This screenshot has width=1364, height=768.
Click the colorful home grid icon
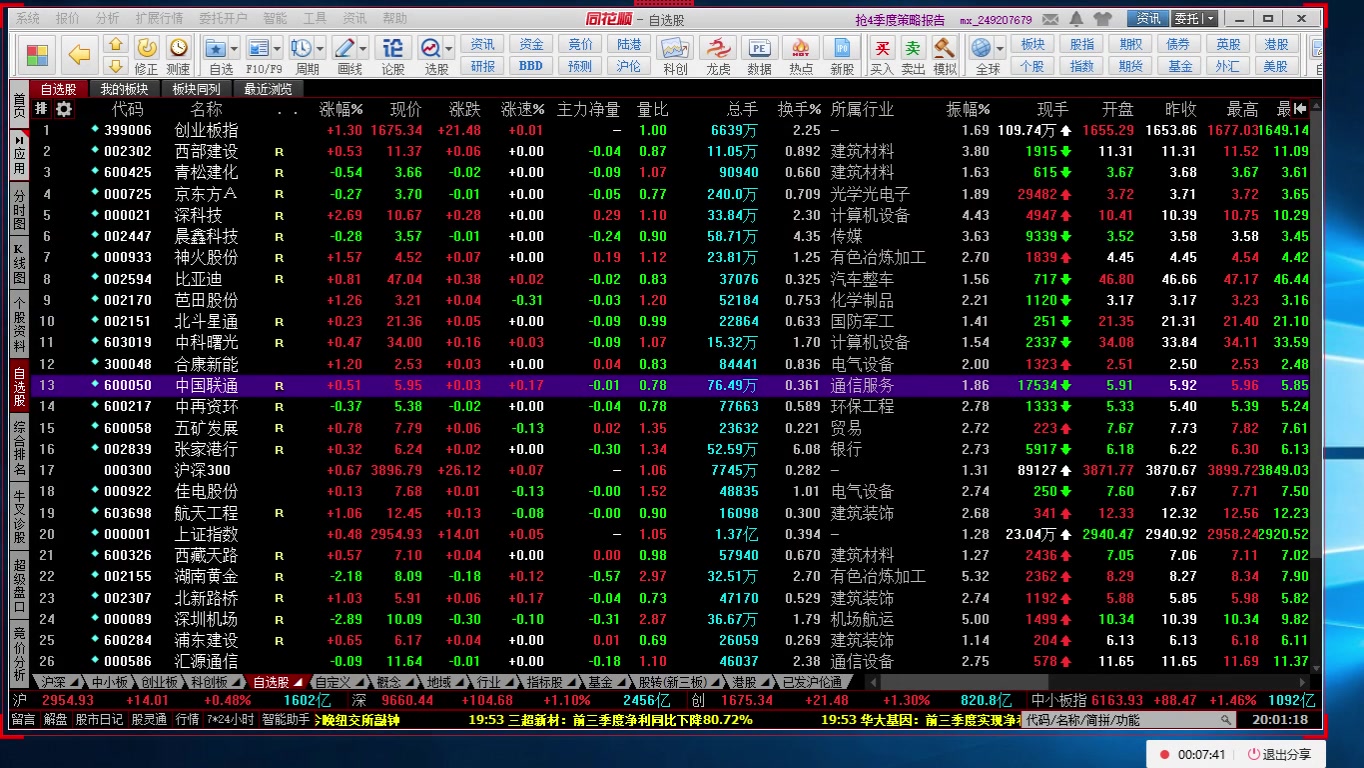pos(37,54)
